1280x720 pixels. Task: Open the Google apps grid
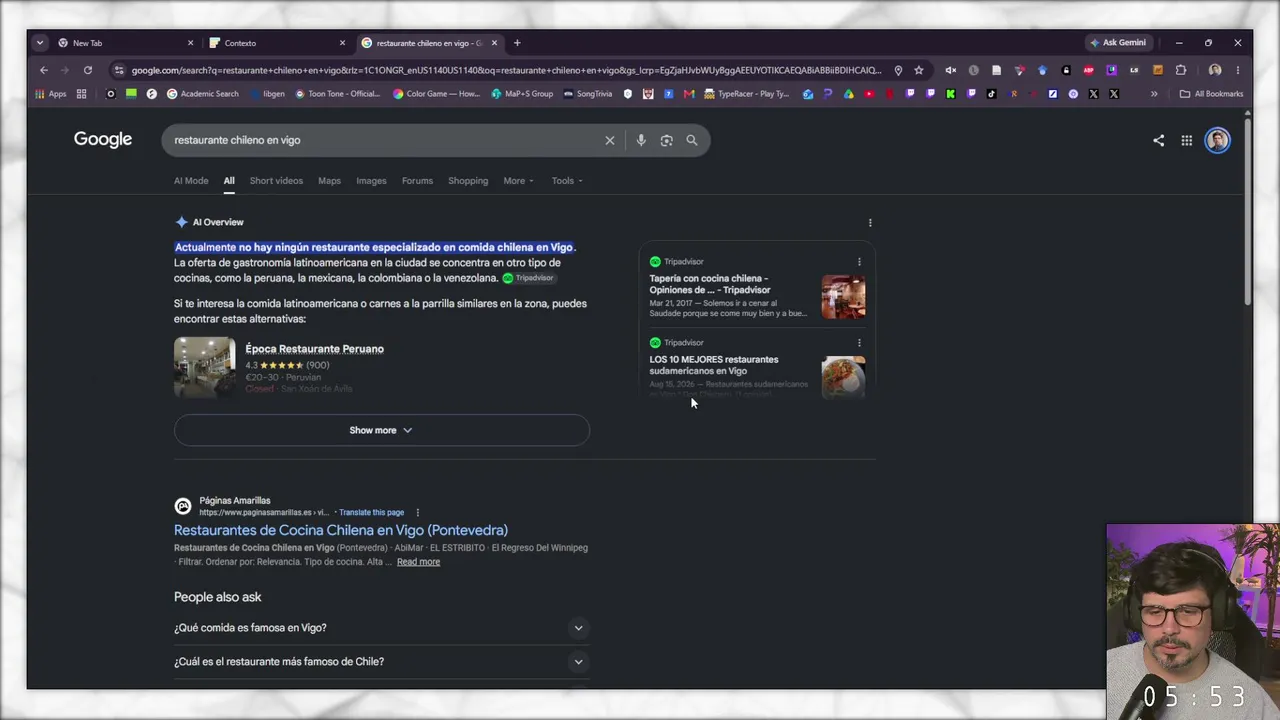pyautogui.click(x=1187, y=141)
